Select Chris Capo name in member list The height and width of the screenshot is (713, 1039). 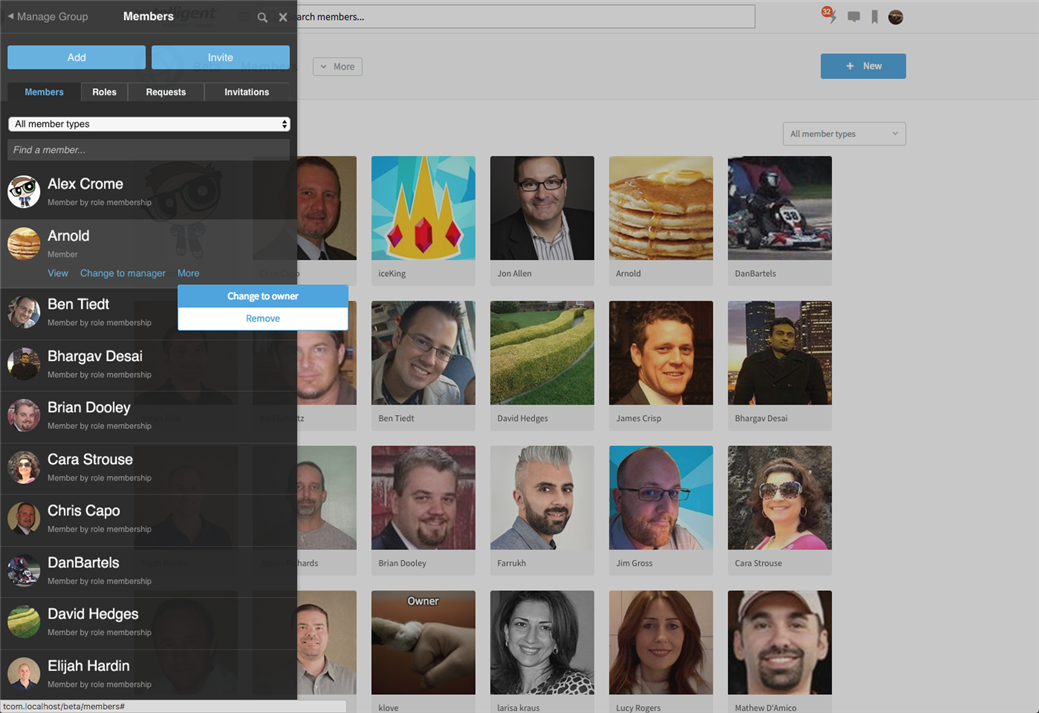click(83, 511)
